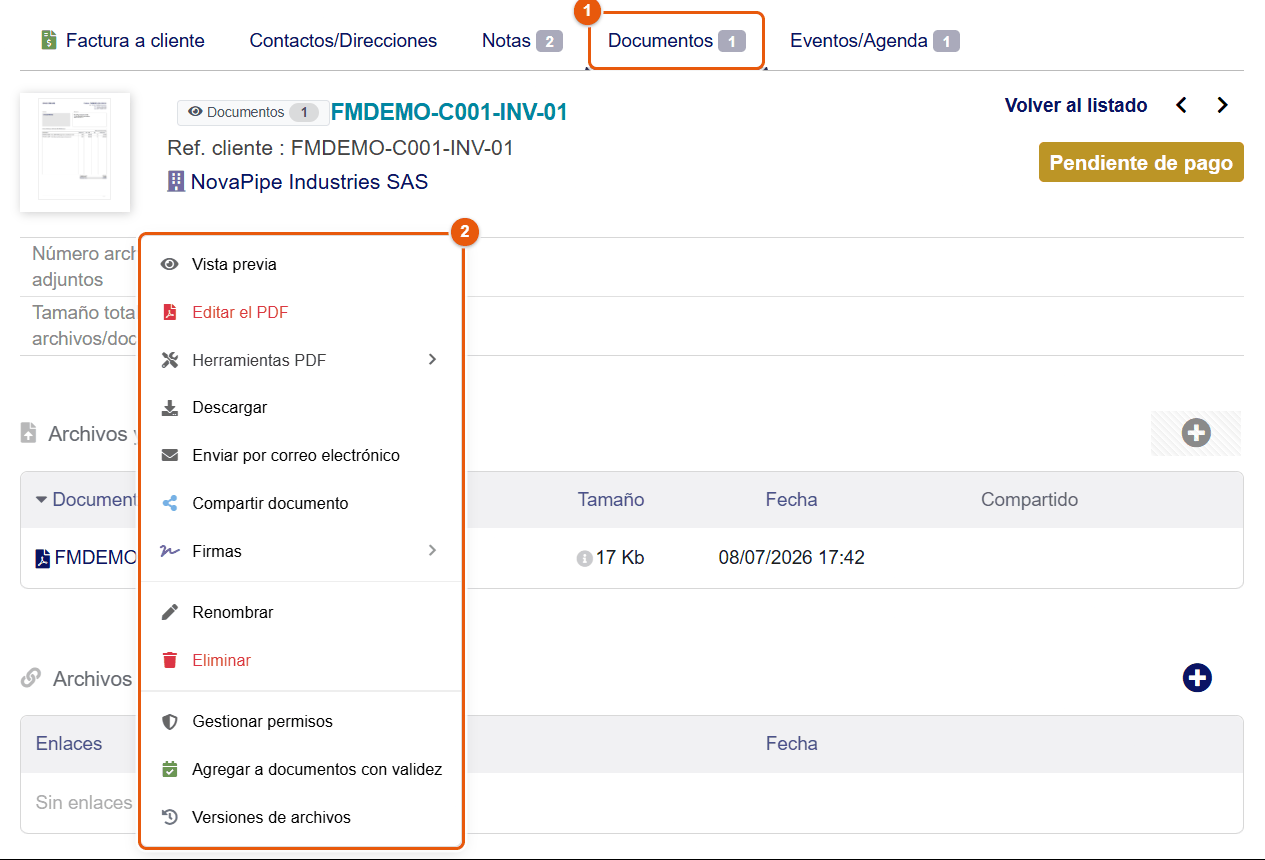1265x860 pixels.
Task: Click the Volver al listado link
Action: pyautogui.click(x=1076, y=105)
